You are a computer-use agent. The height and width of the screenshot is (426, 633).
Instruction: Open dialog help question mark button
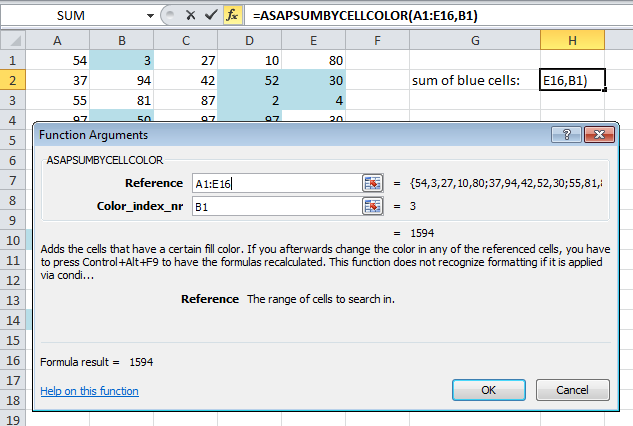click(x=566, y=134)
